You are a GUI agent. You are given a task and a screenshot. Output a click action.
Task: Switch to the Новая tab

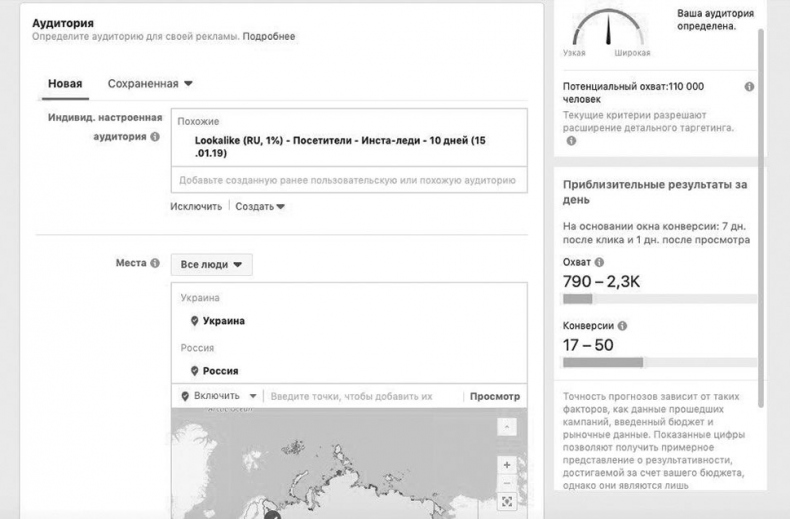tap(65, 84)
